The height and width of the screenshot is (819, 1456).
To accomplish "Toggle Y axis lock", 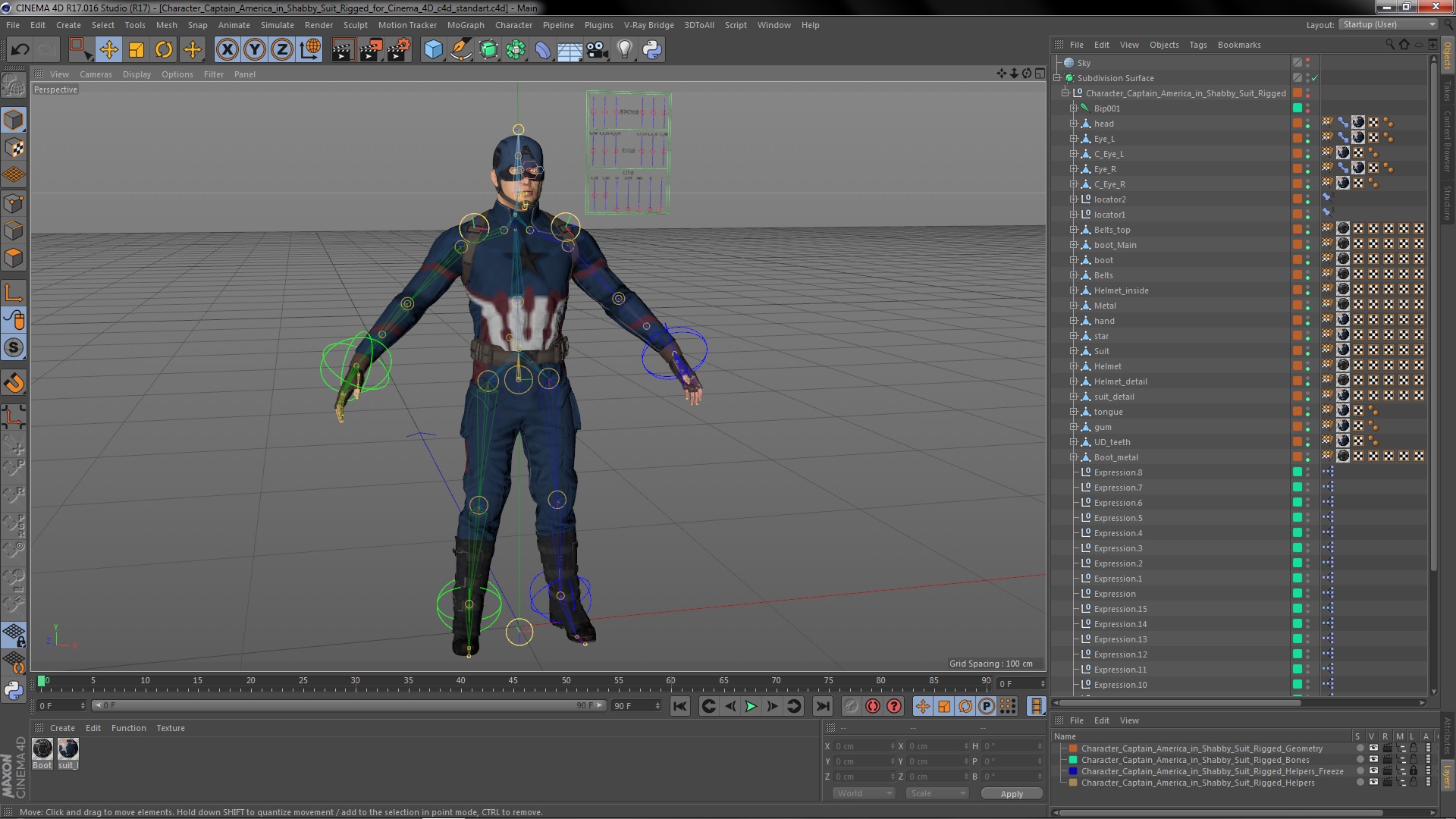I will point(255,50).
